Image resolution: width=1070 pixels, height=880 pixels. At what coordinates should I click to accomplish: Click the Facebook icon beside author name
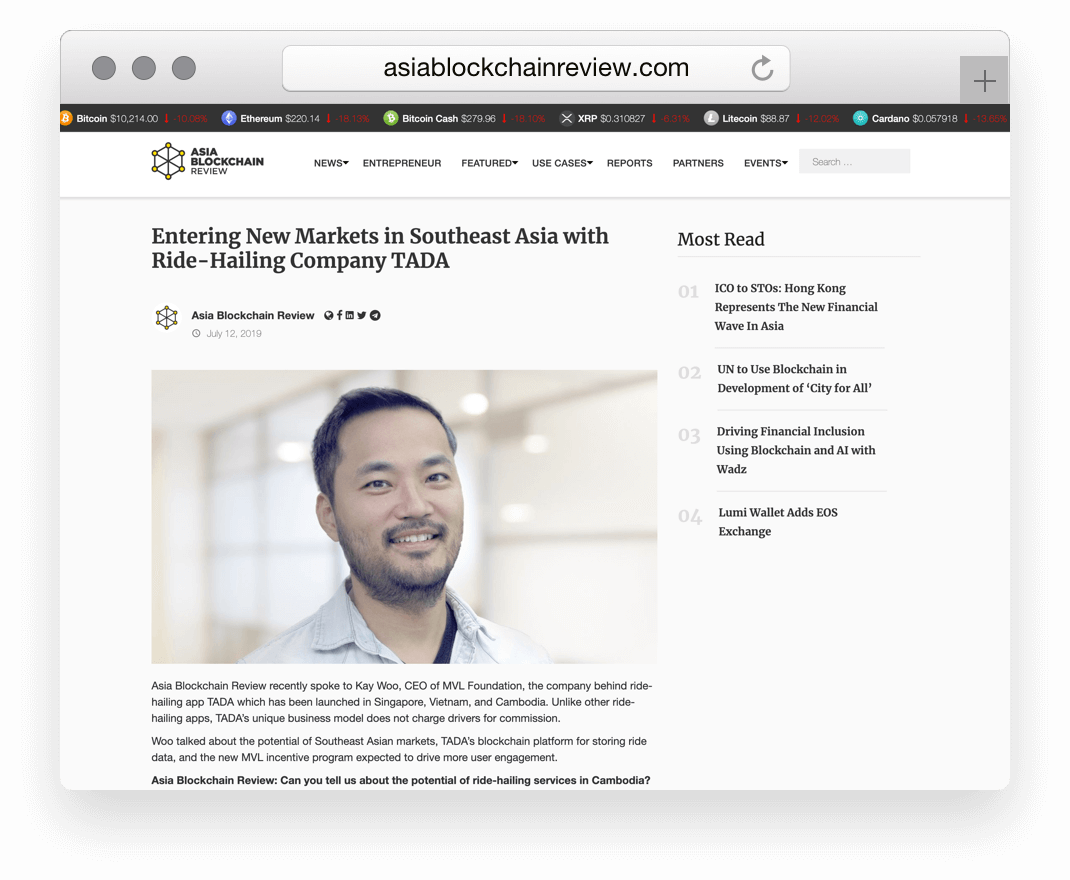coord(339,316)
